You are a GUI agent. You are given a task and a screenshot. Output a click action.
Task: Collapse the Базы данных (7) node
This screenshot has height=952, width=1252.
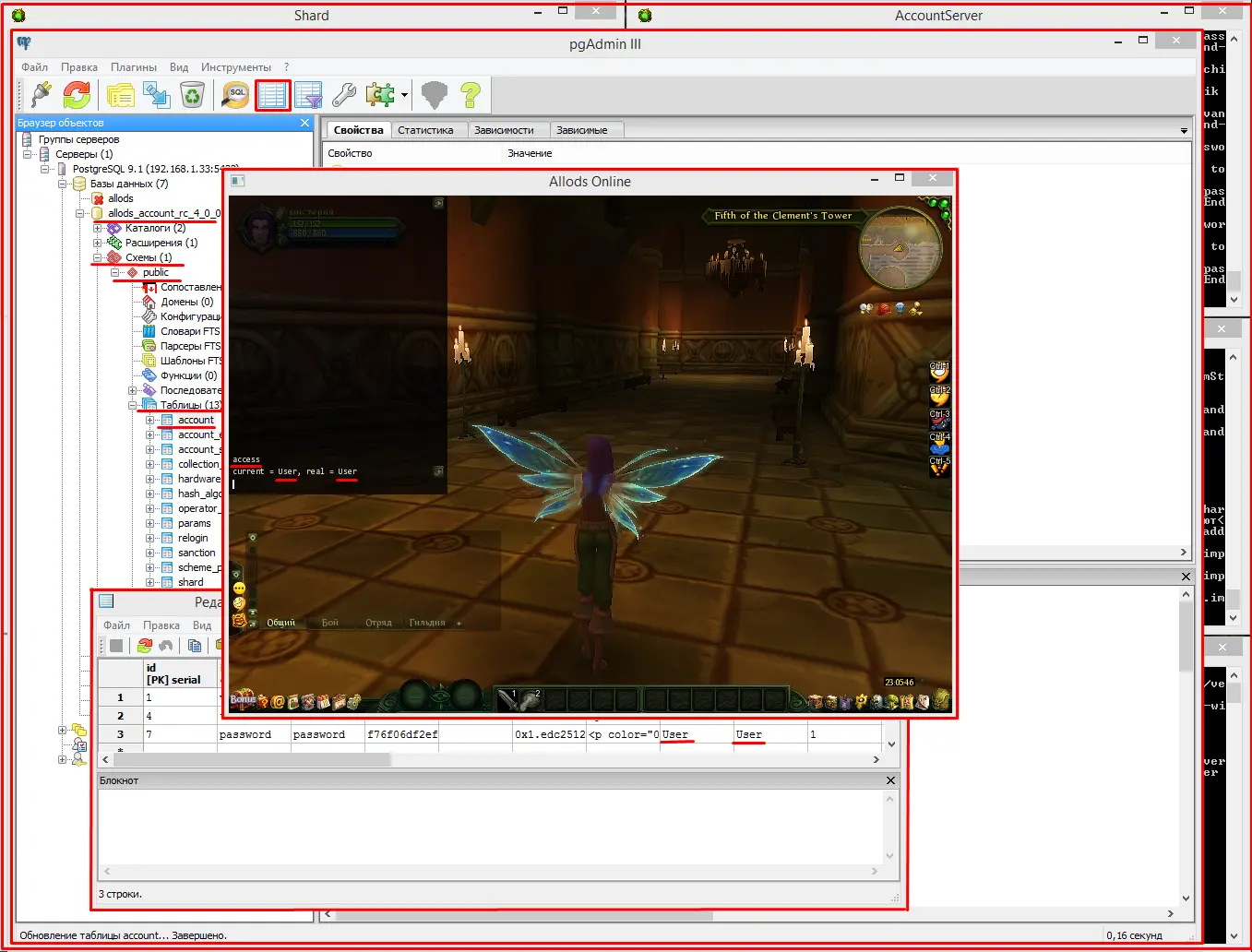pyautogui.click(x=63, y=184)
